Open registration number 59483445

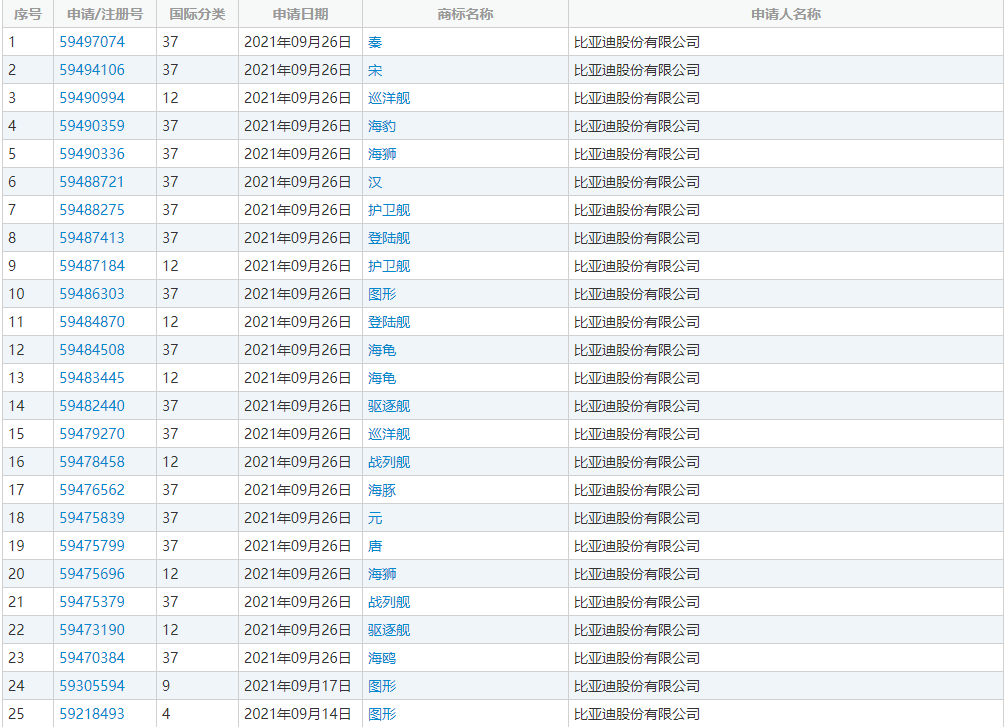tap(92, 378)
